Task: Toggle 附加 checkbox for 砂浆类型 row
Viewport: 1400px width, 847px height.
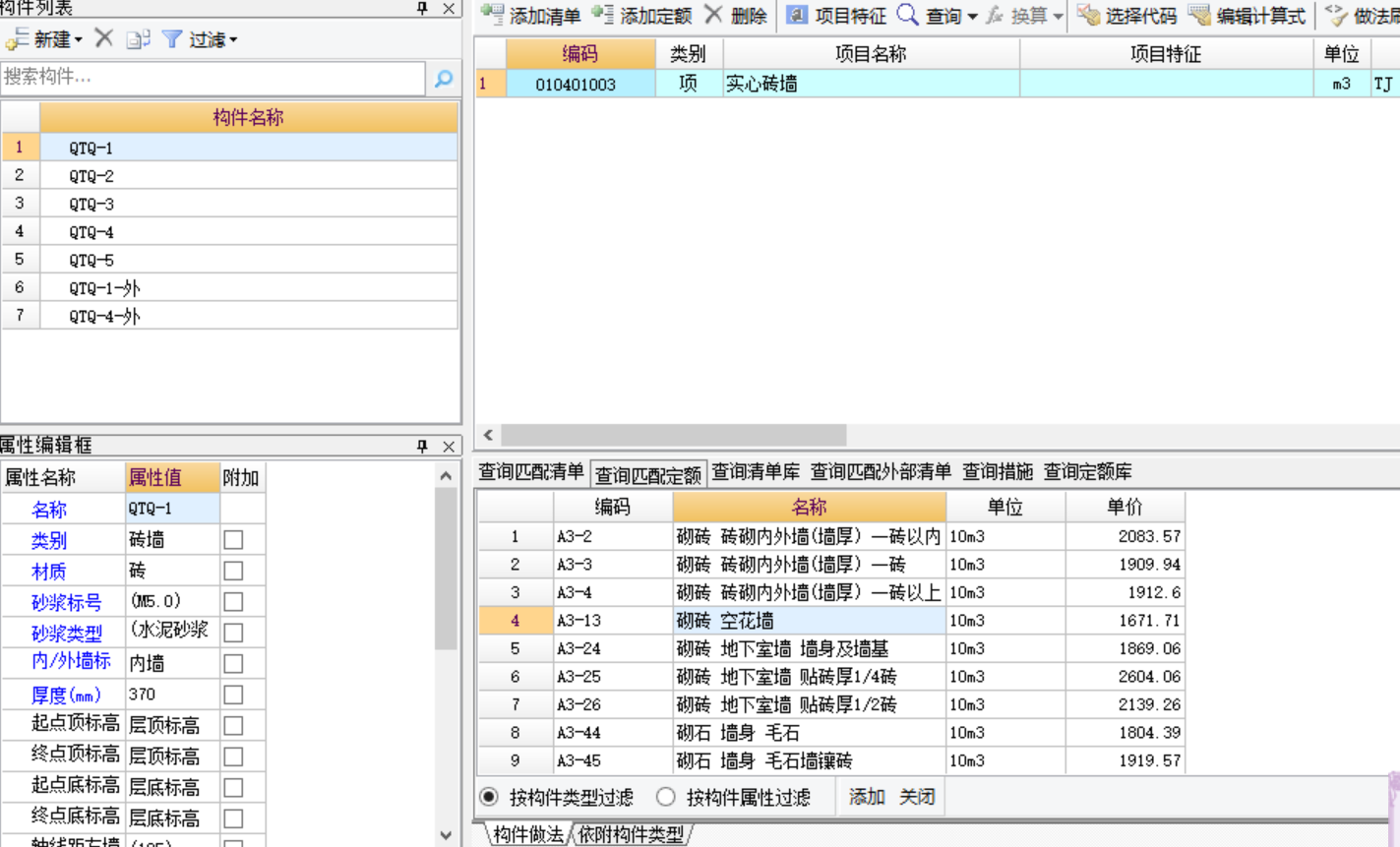Action: click(233, 633)
